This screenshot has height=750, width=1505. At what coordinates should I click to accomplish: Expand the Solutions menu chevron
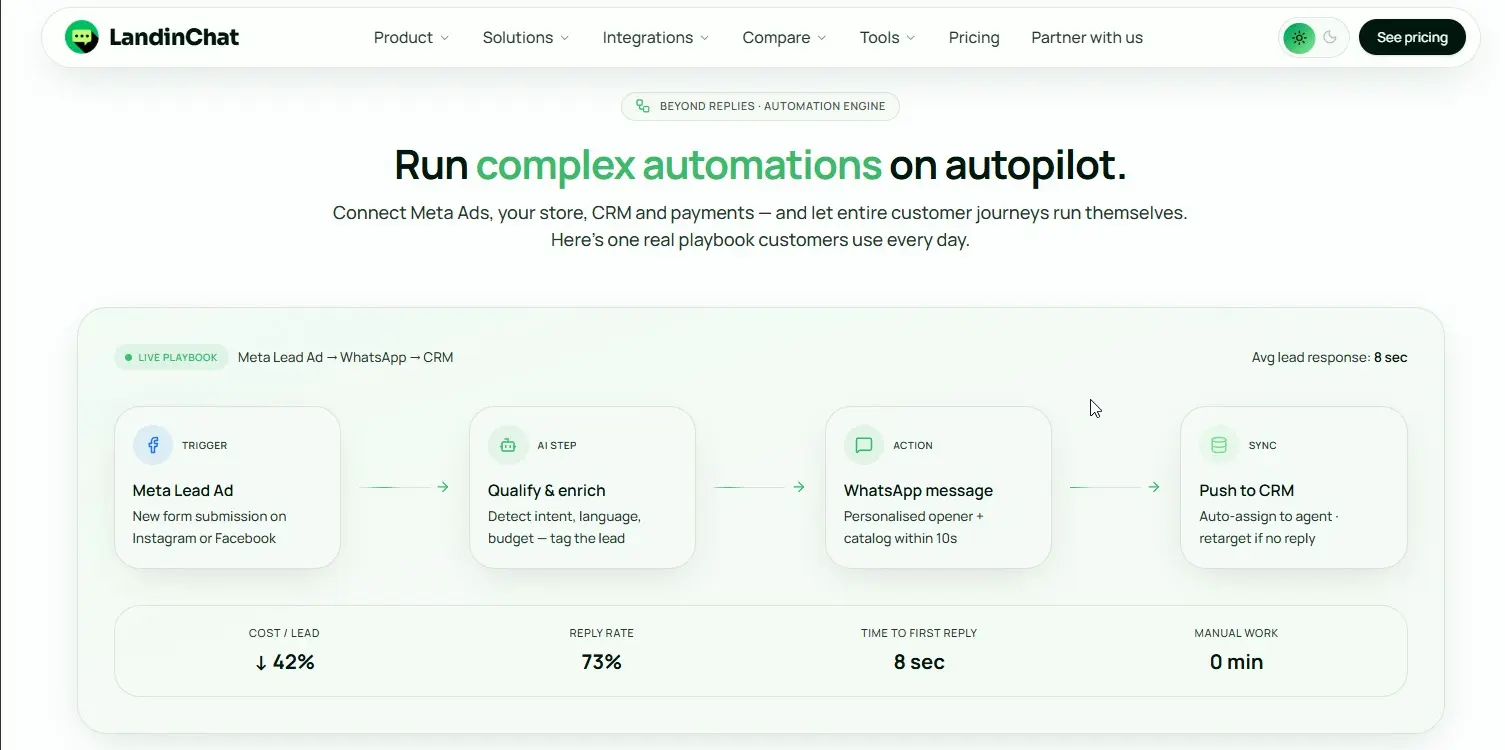[x=564, y=38]
